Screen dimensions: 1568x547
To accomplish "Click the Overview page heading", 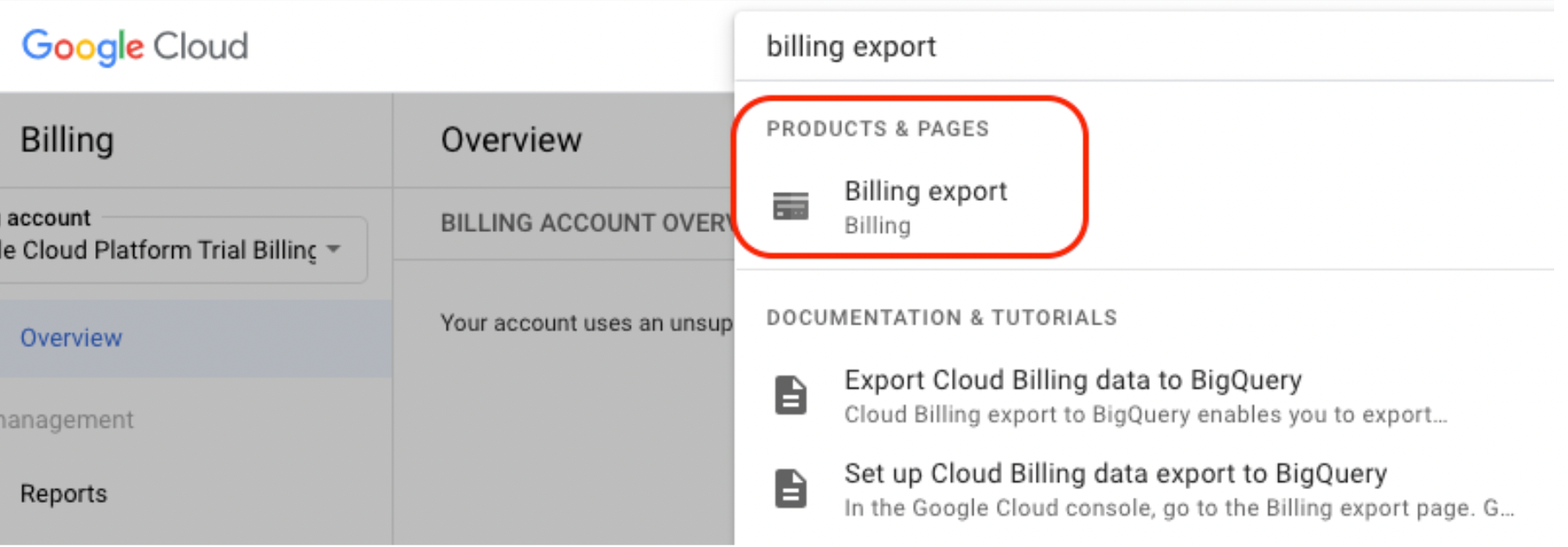I will pos(511,140).
